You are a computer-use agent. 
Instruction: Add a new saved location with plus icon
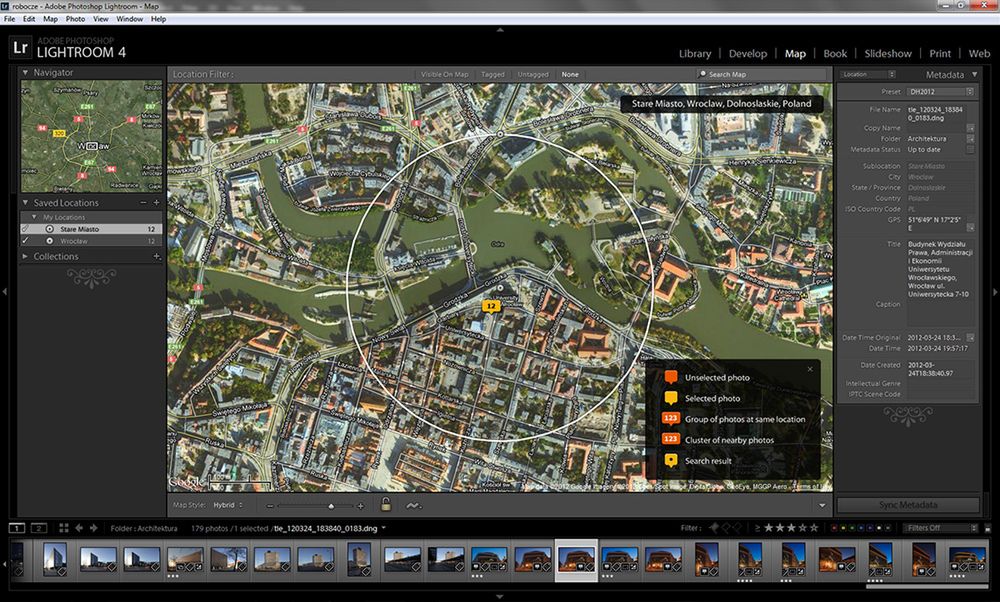click(x=156, y=202)
